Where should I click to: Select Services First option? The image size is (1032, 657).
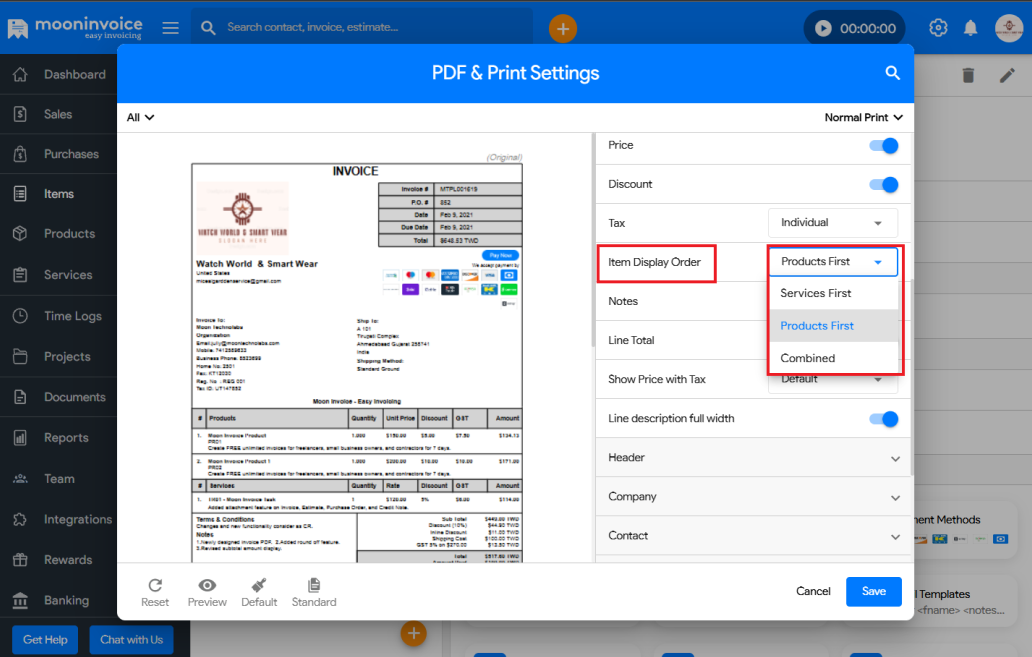pos(816,294)
